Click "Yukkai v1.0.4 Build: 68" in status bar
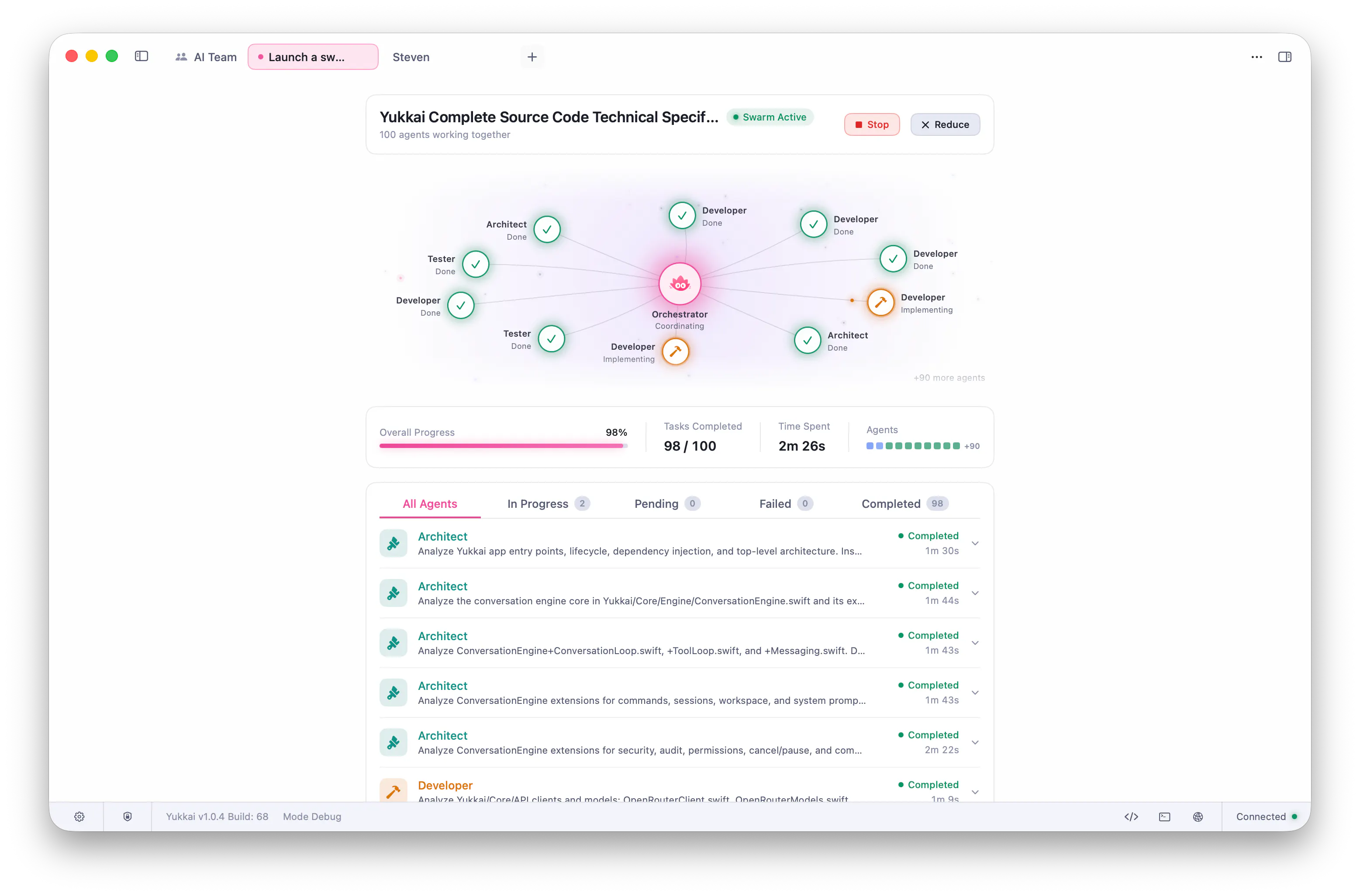The width and height of the screenshot is (1360, 896). tap(217, 817)
